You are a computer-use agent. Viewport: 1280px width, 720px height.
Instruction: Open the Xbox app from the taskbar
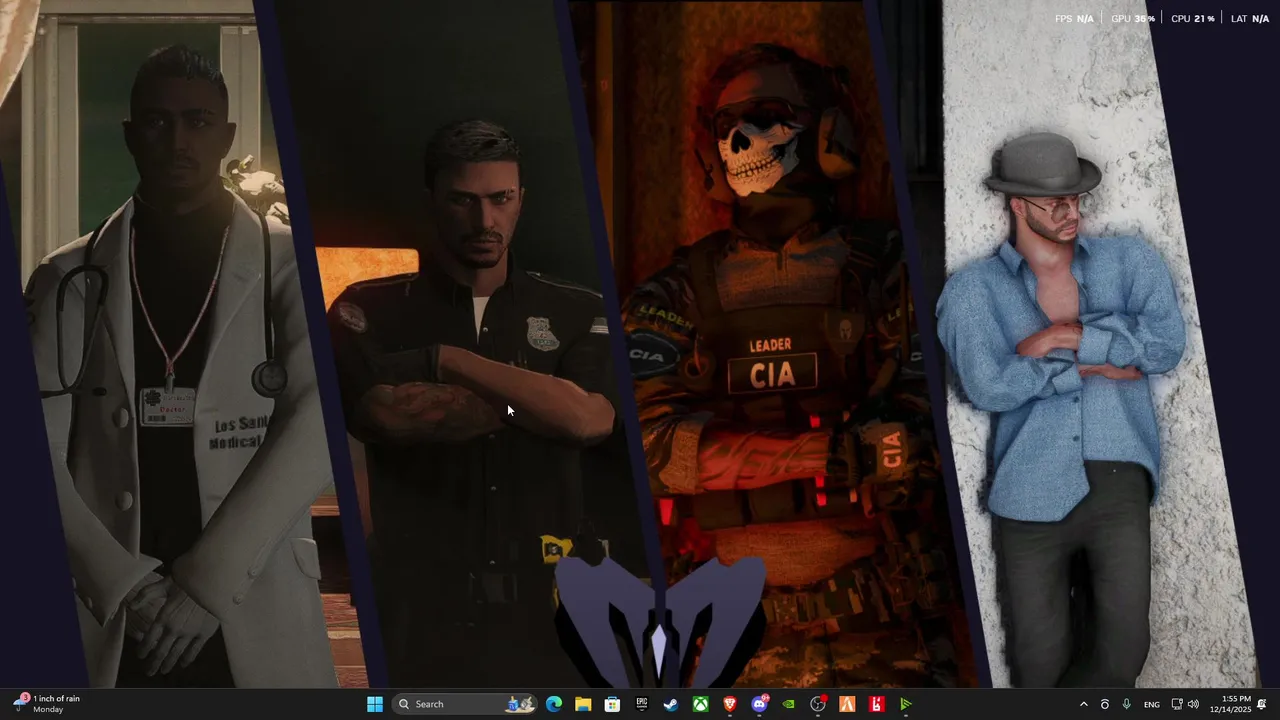701,704
